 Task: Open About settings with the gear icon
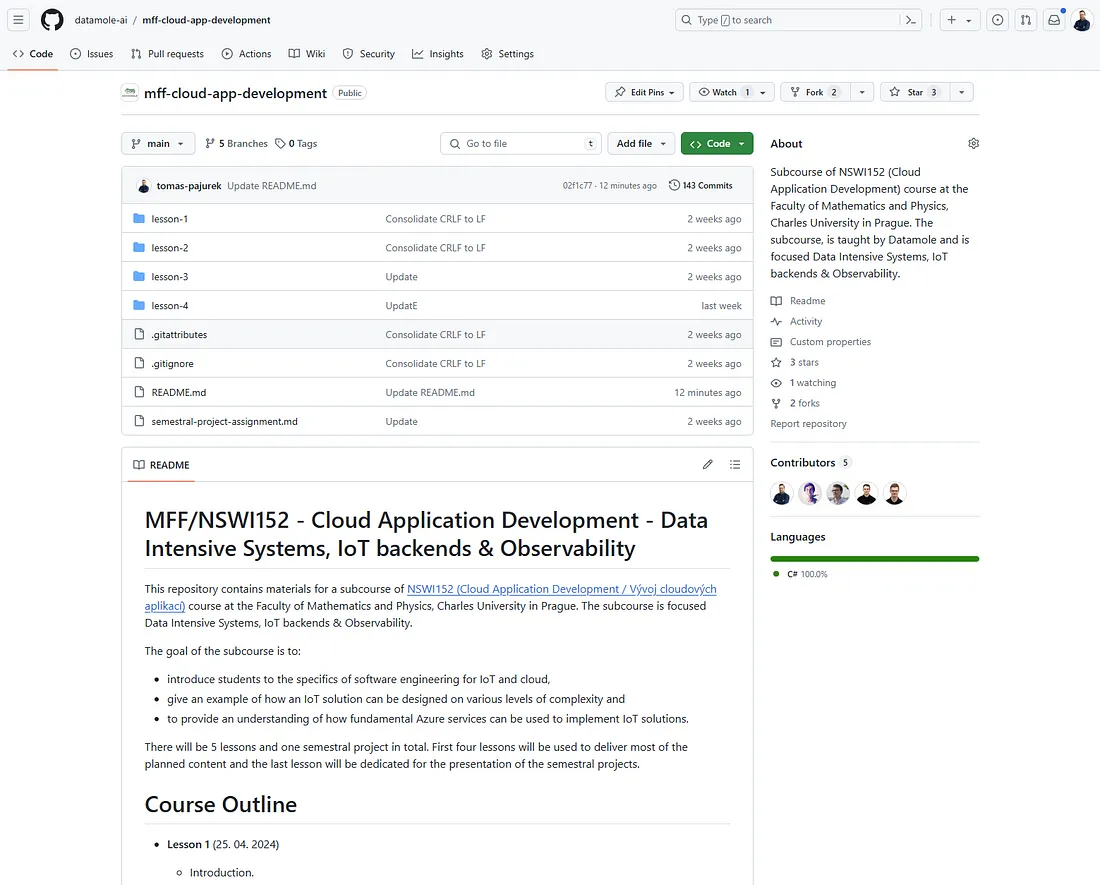tap(973, 143)
